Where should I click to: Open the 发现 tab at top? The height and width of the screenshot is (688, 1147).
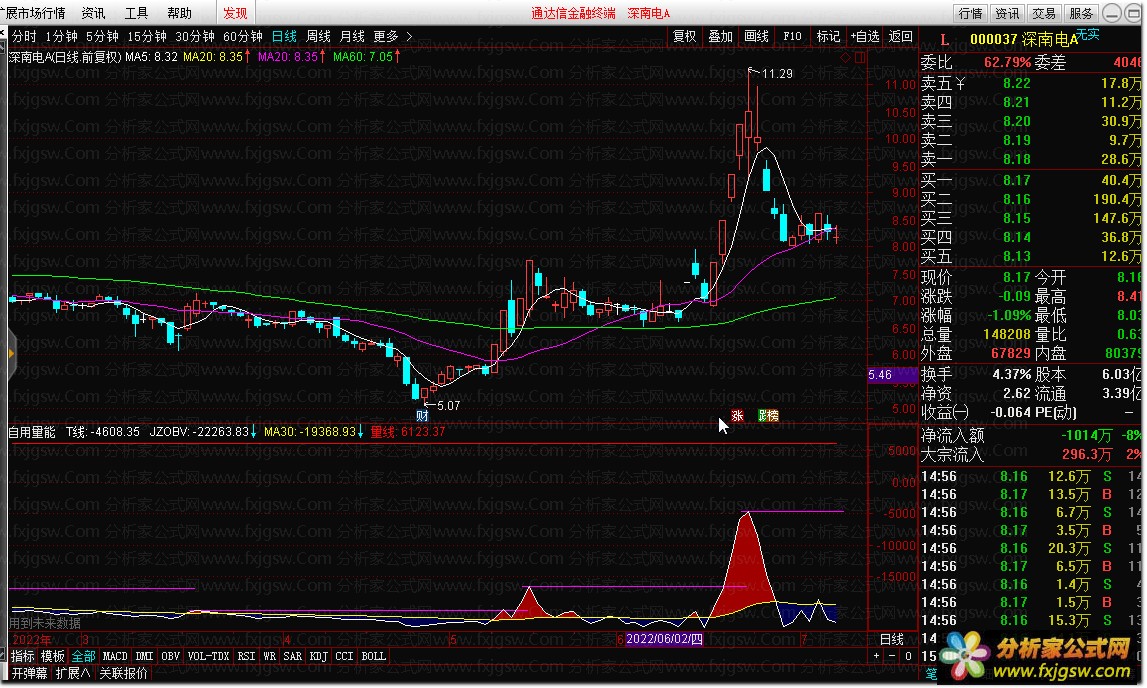point(236,13)
